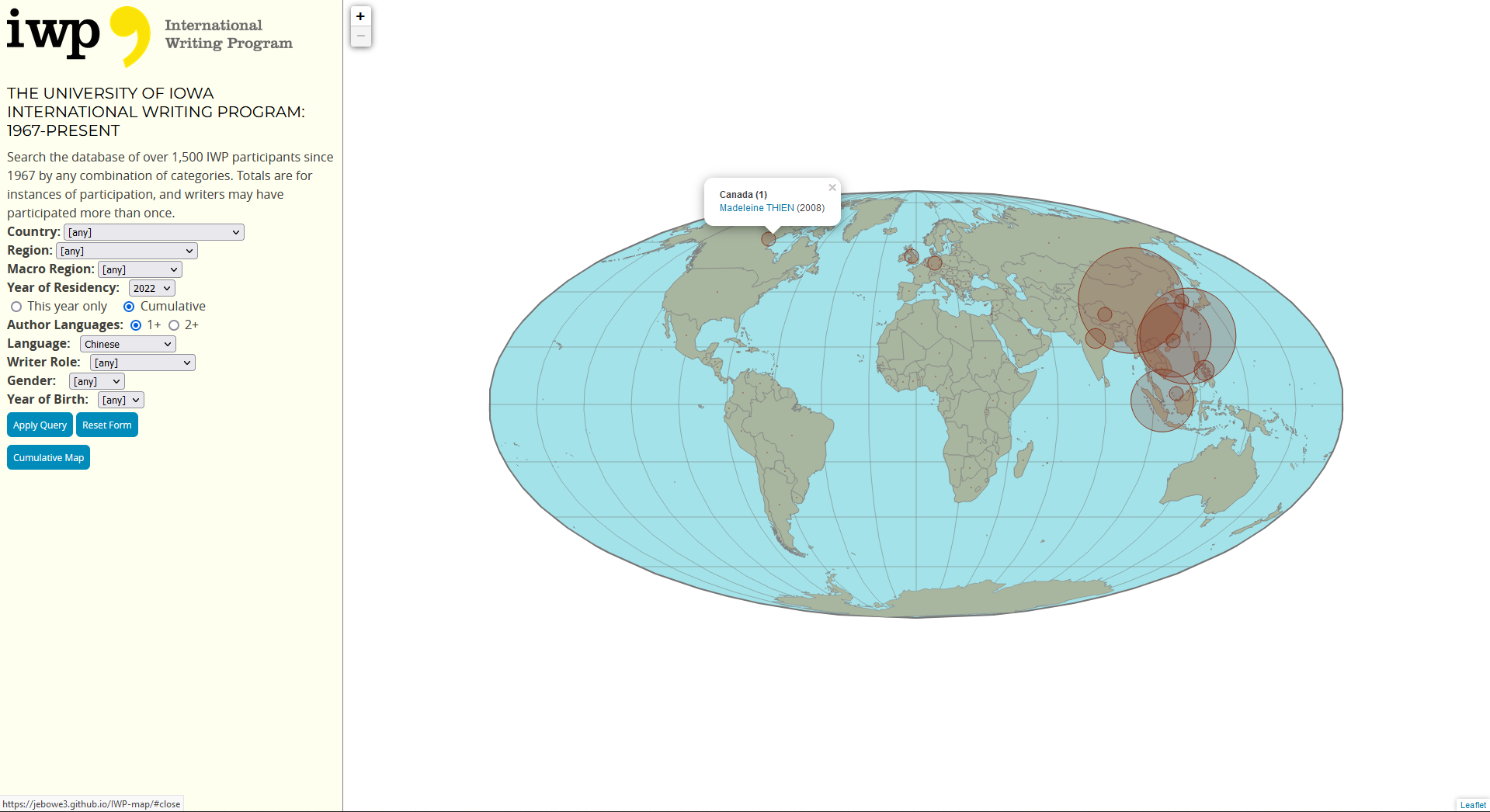Click the circle marker over Germany
The width and height of the screenshot is (1490, 812).
(935, 263)
